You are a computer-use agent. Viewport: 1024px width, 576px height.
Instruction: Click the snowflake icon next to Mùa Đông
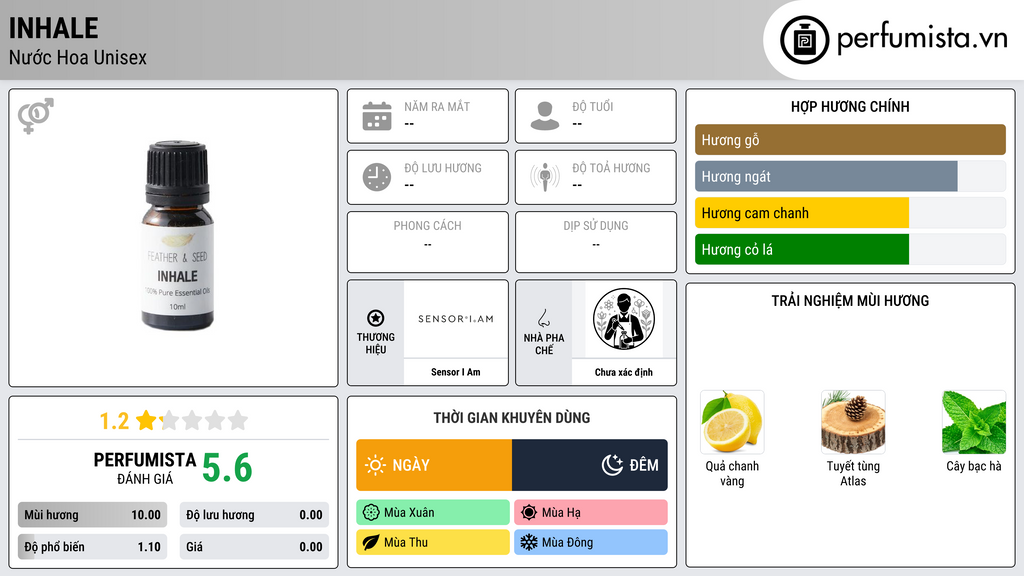click(529, 542)
